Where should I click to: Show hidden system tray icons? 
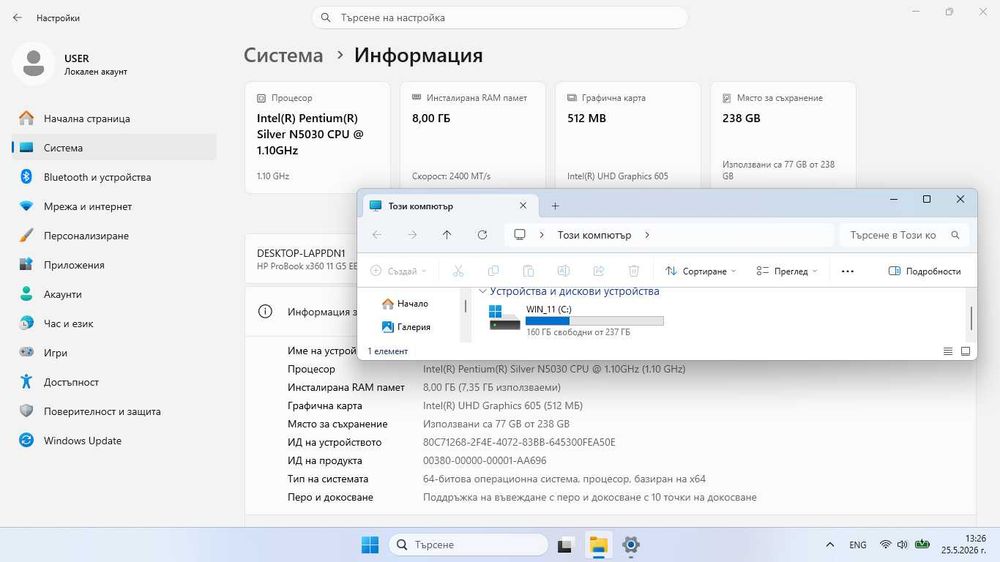830,545
